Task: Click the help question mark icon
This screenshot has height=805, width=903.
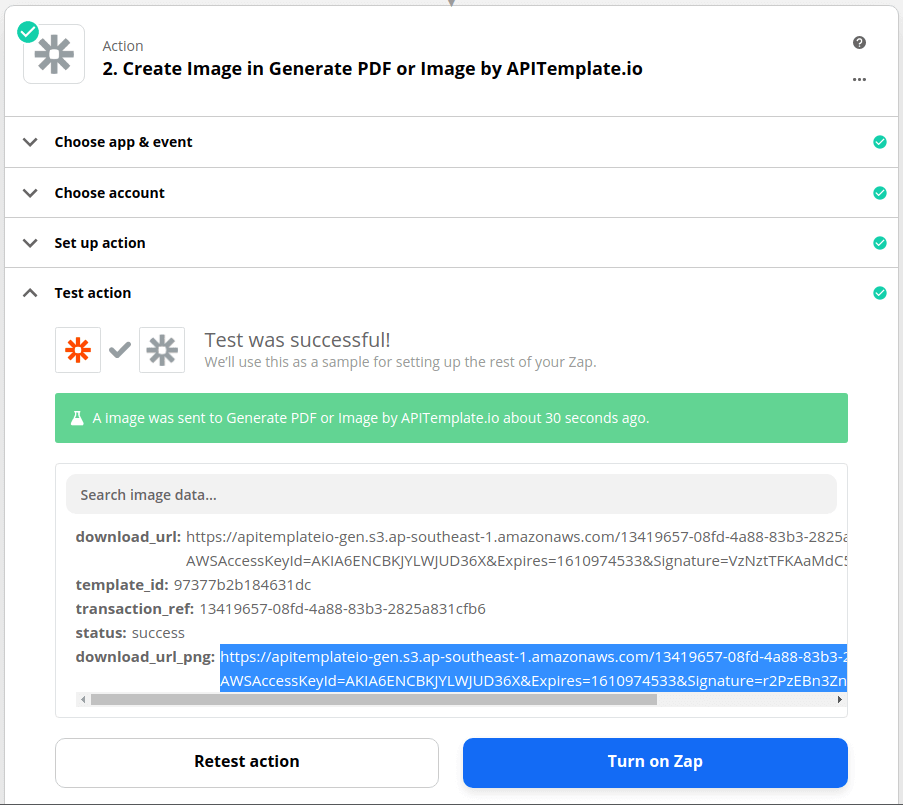Action: coord(859,43)
